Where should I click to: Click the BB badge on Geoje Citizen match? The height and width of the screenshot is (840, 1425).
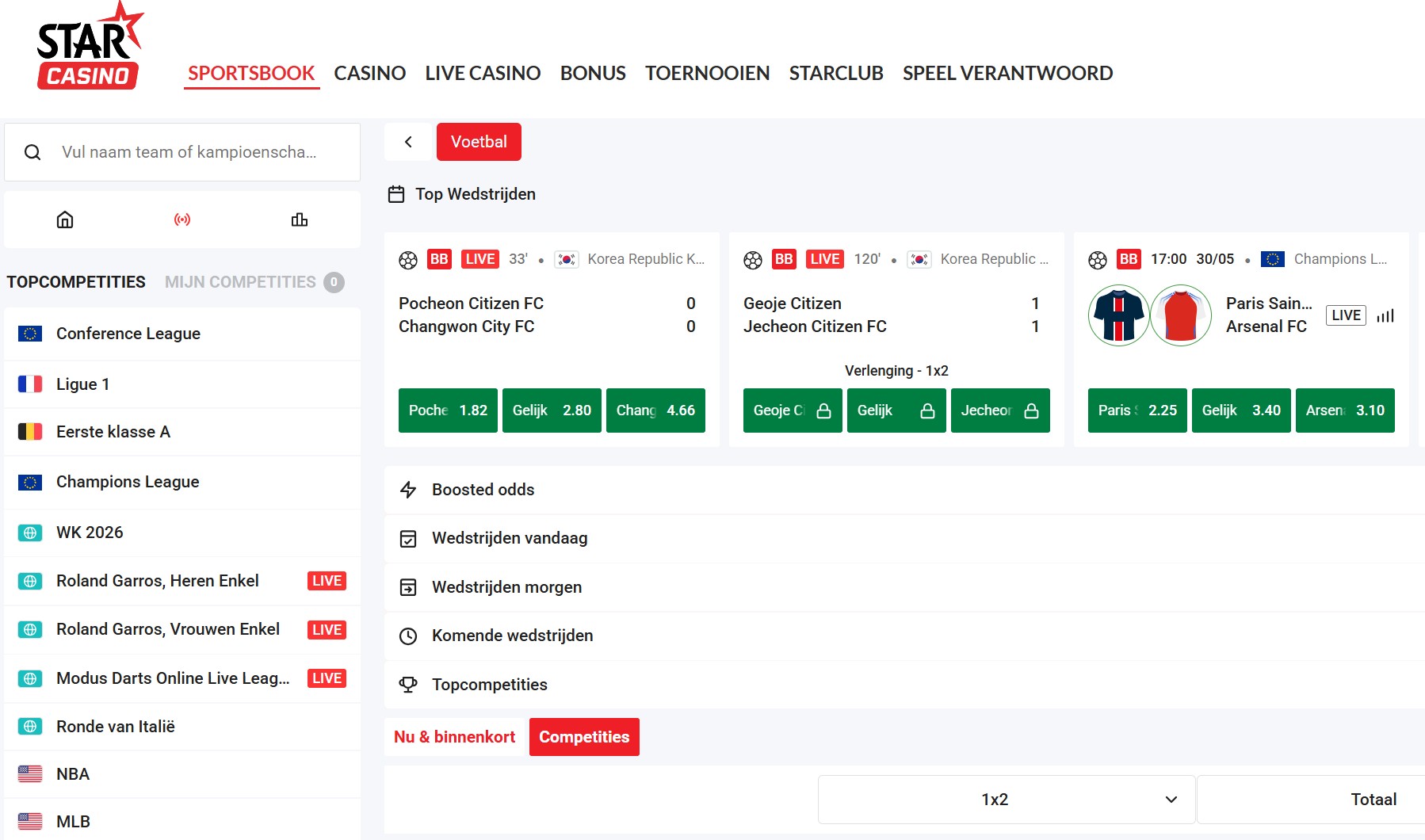(x=784, y=259)
